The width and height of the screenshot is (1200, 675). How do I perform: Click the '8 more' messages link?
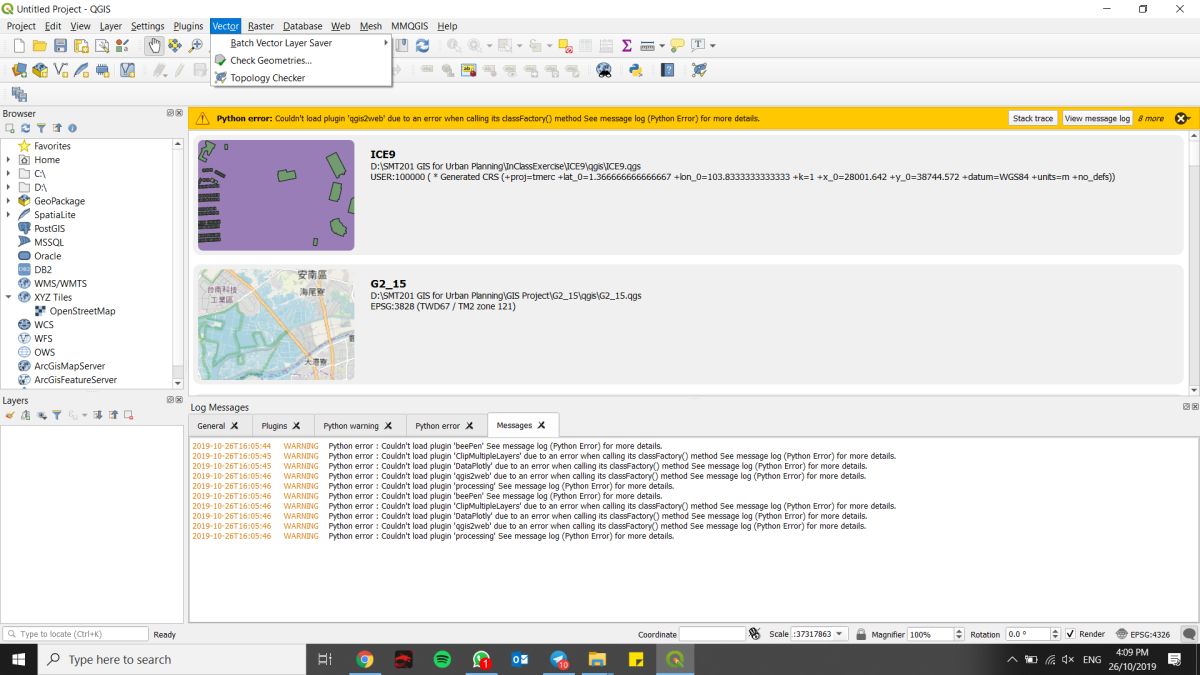1151,118
